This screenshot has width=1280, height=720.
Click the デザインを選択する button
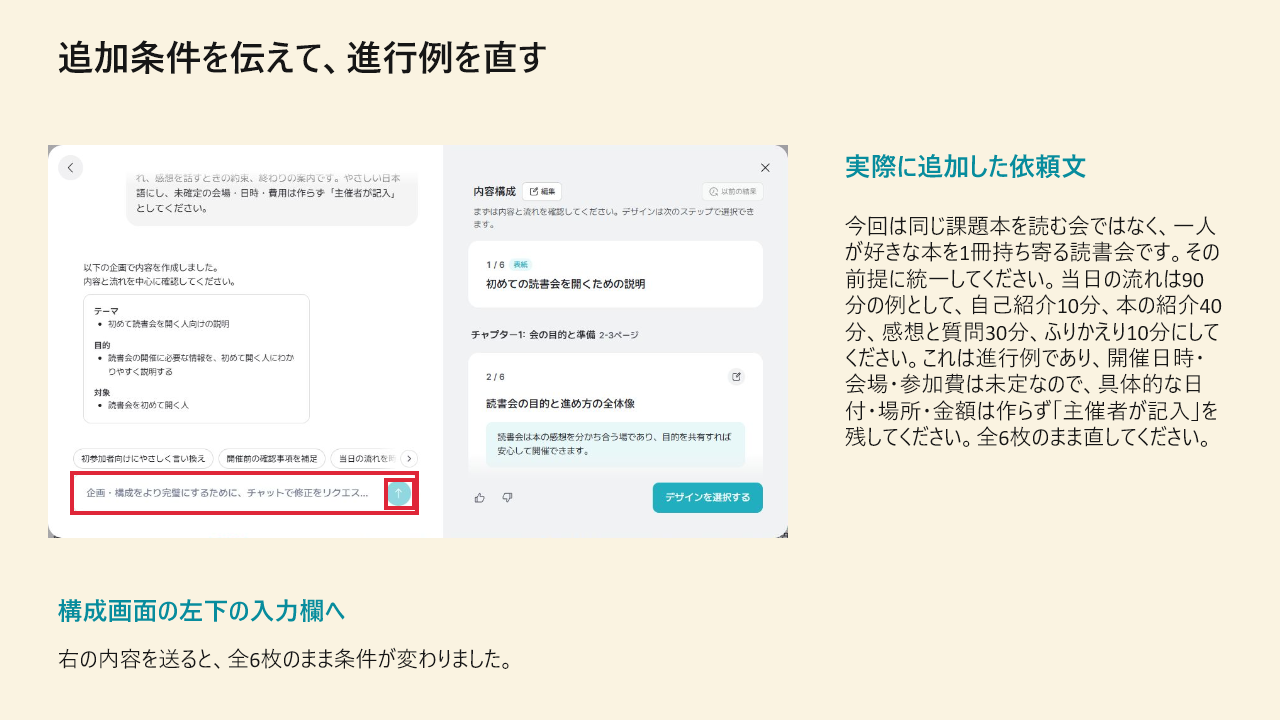click(x=708, y=498)
